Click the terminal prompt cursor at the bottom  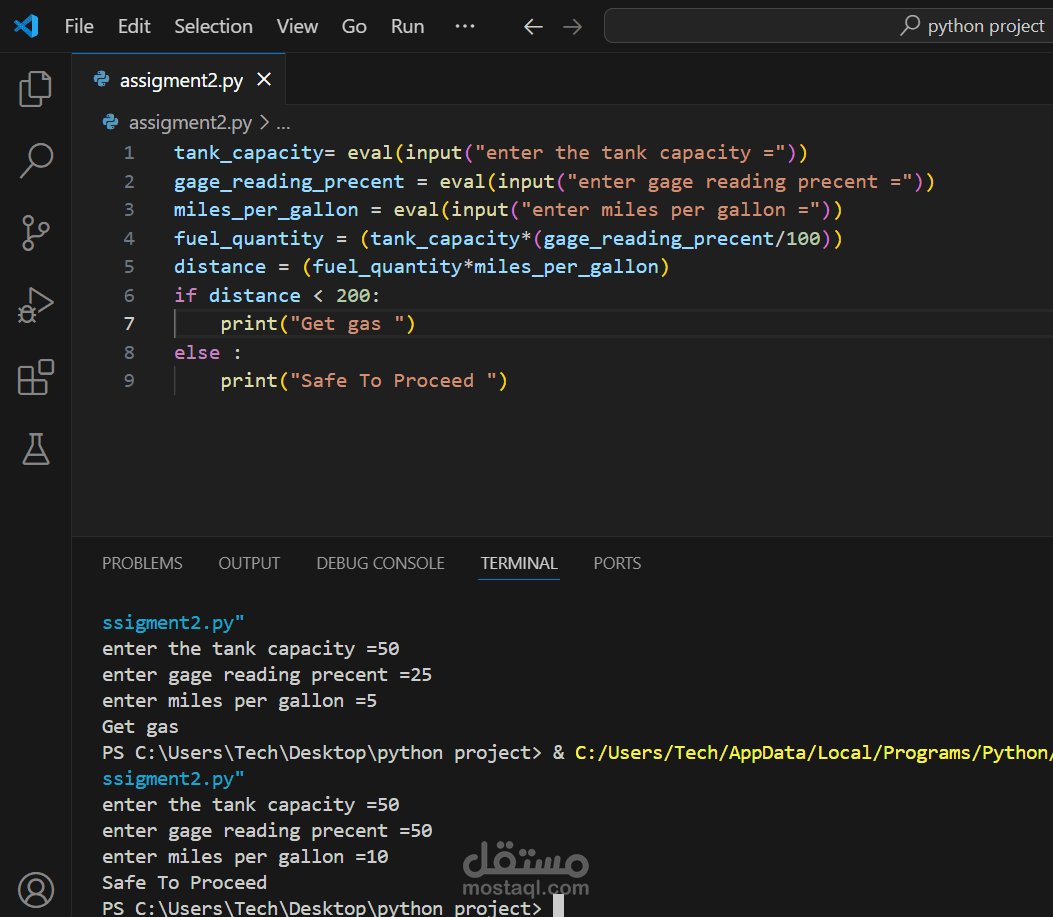click(x=558, y=907)
